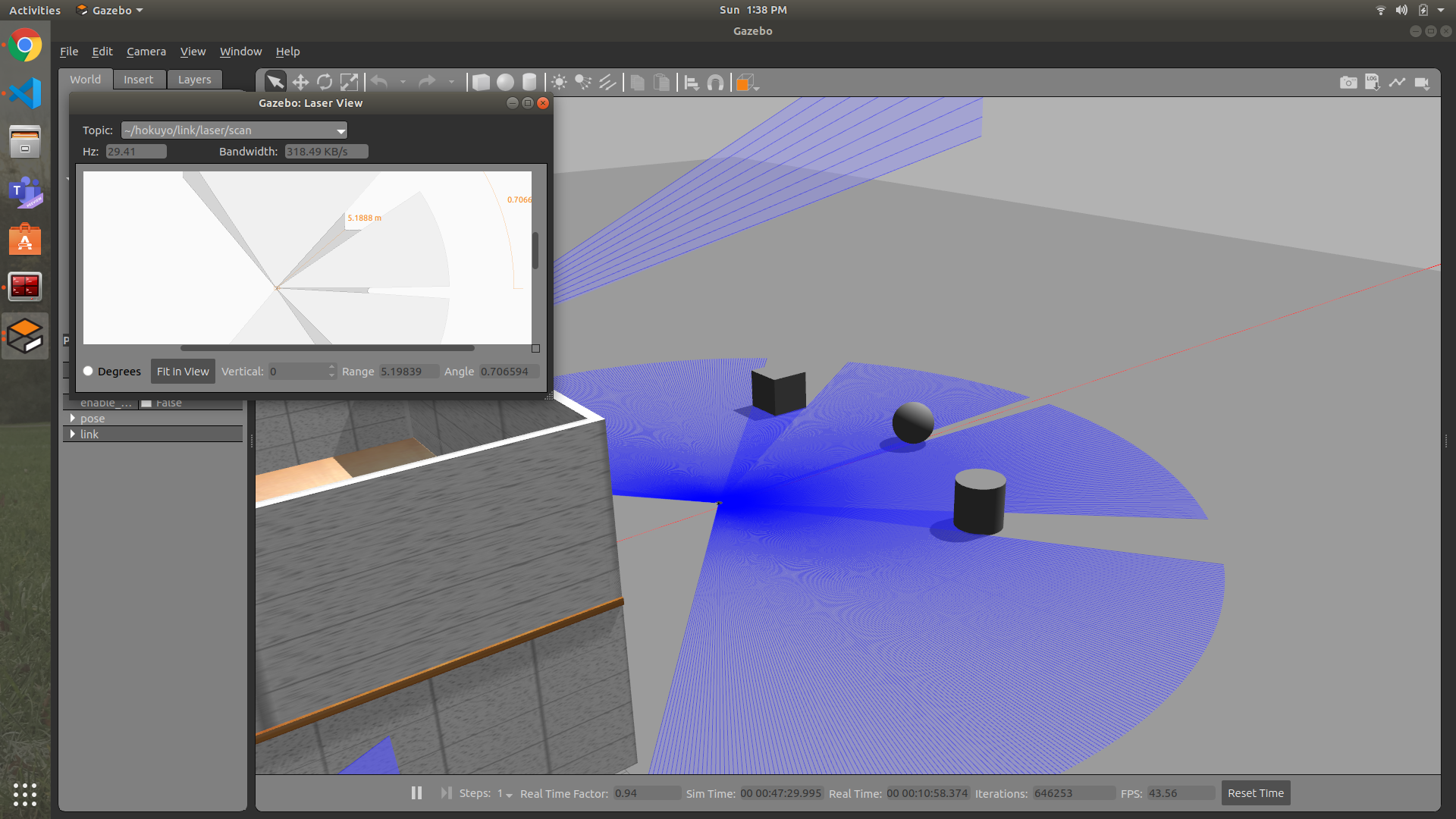Open the redo history dropdown arrow
The width and height of the screenshot is (1456, 819).
click(x=451, y=82)
